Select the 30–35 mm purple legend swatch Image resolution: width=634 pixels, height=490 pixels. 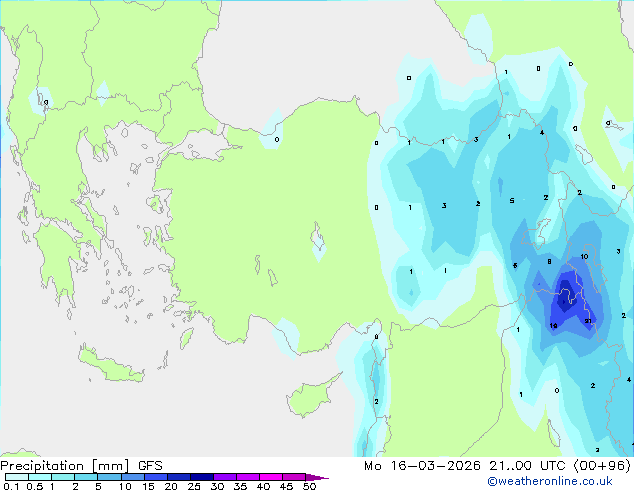click(224, 477)
